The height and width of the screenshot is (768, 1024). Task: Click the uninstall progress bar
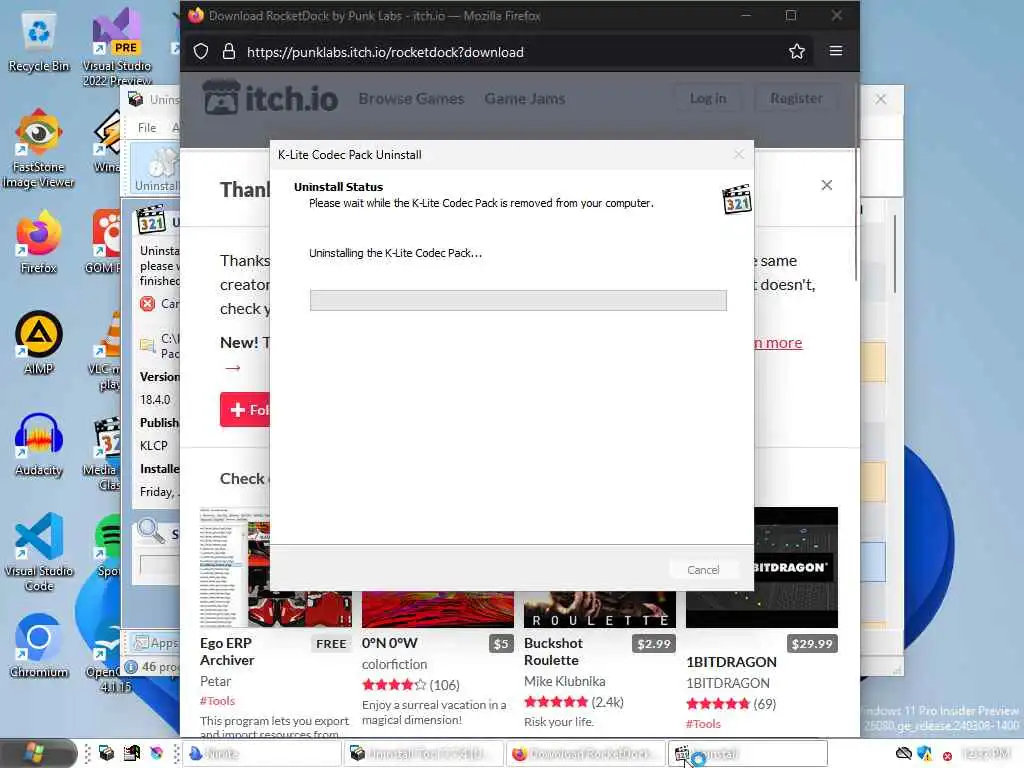point(518,300)
